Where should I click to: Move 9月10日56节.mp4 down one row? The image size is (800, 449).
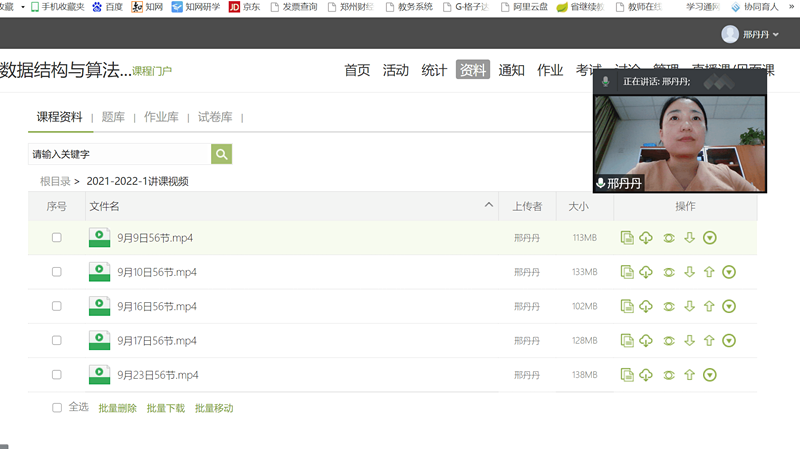point(689,272)
